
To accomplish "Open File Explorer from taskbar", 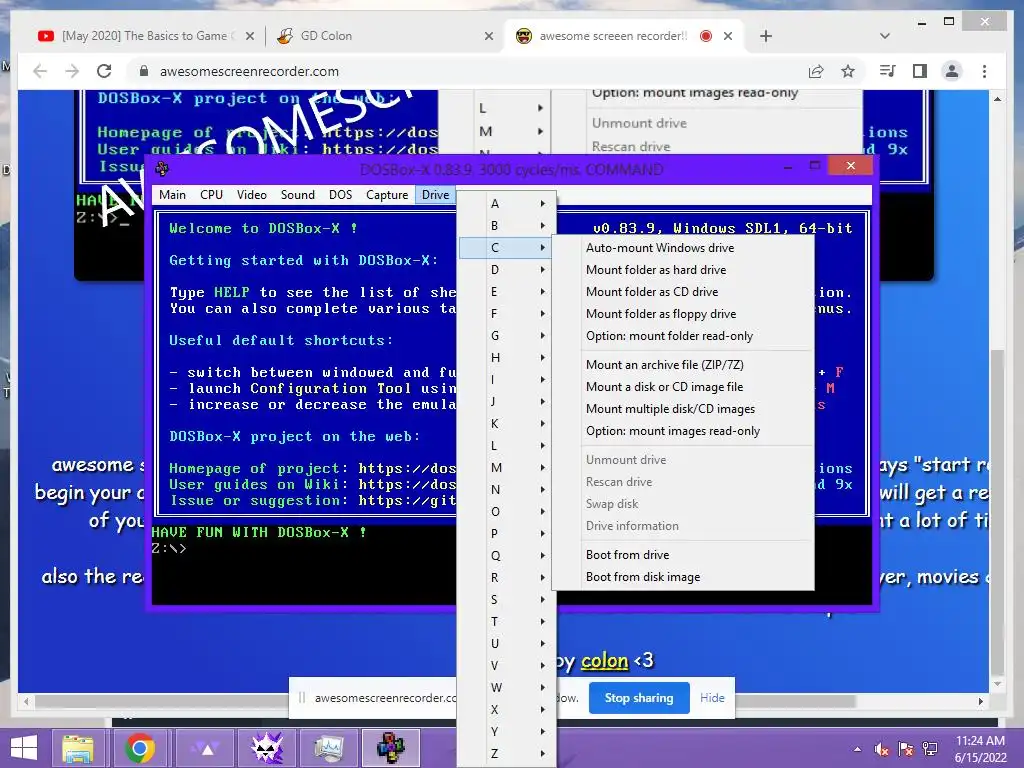I will [x=78, y=748].
